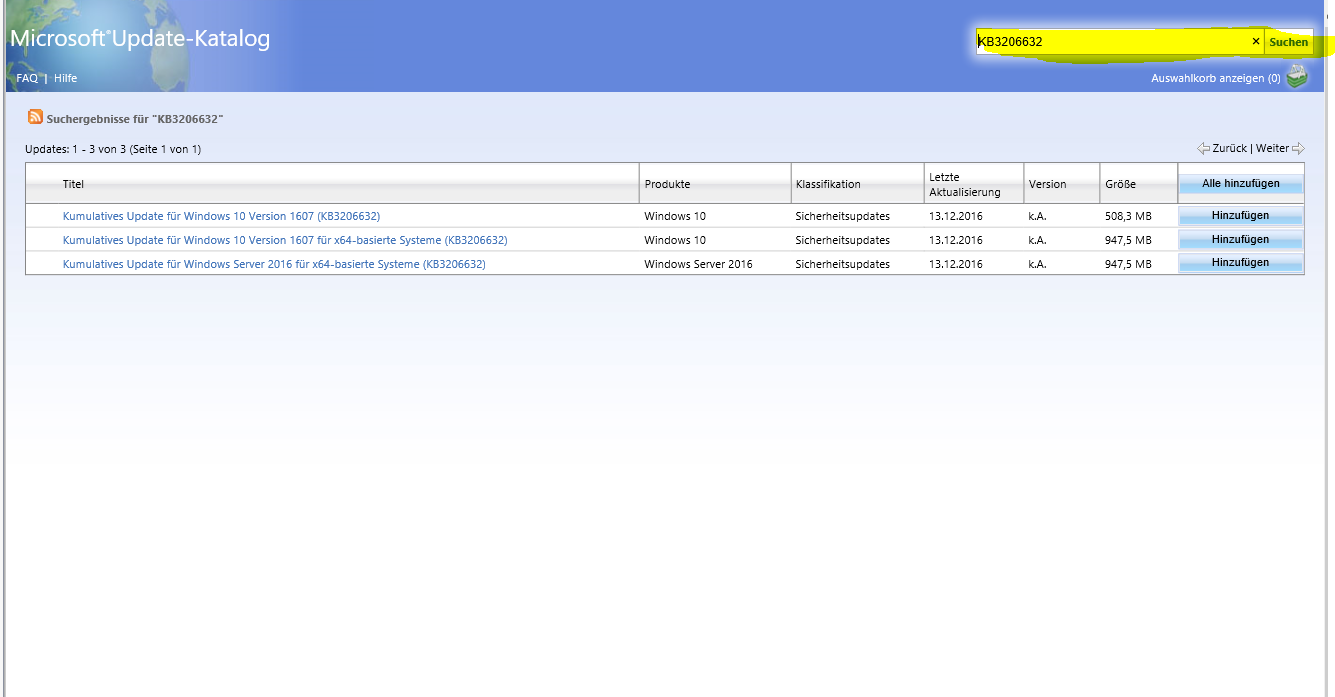This screenshot has width=1335, height=697.
Task: Open the FAQ link
Action: pos(27,78)
